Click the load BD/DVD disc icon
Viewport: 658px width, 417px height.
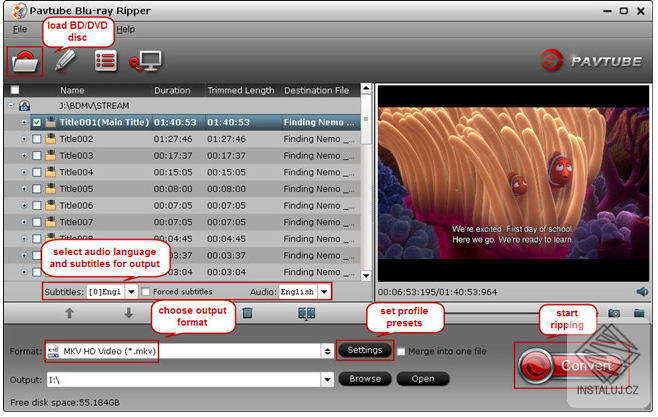click(x=25, y=62)
